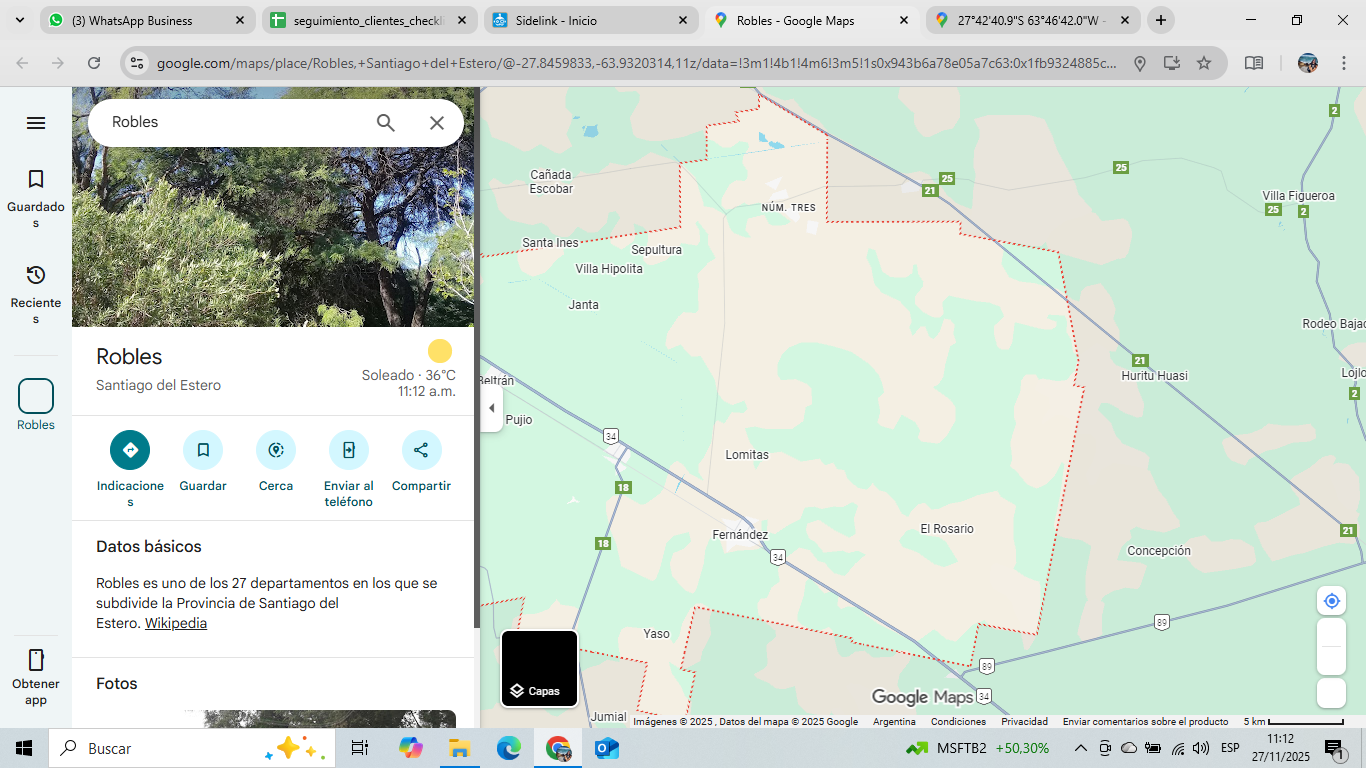Viewport: 1366px width, 768px height.
Task: Click the Condiciones link in footer
Action: pos(958,721)
